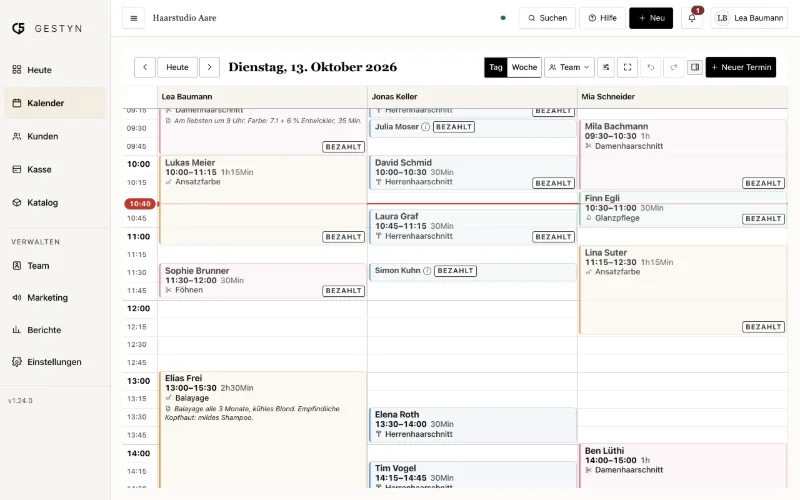Open notifications bell icon
Screen dimensions: 800x500
[692, 18]
